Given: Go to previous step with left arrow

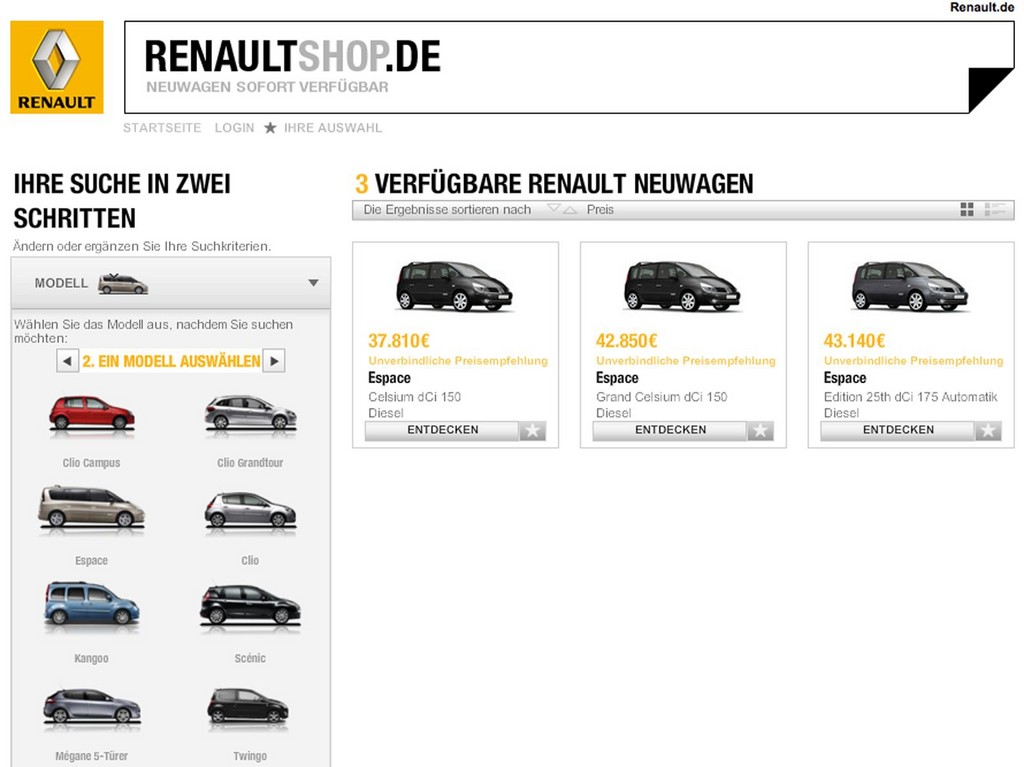Looking at the screenshot, I should pos(67,361).
